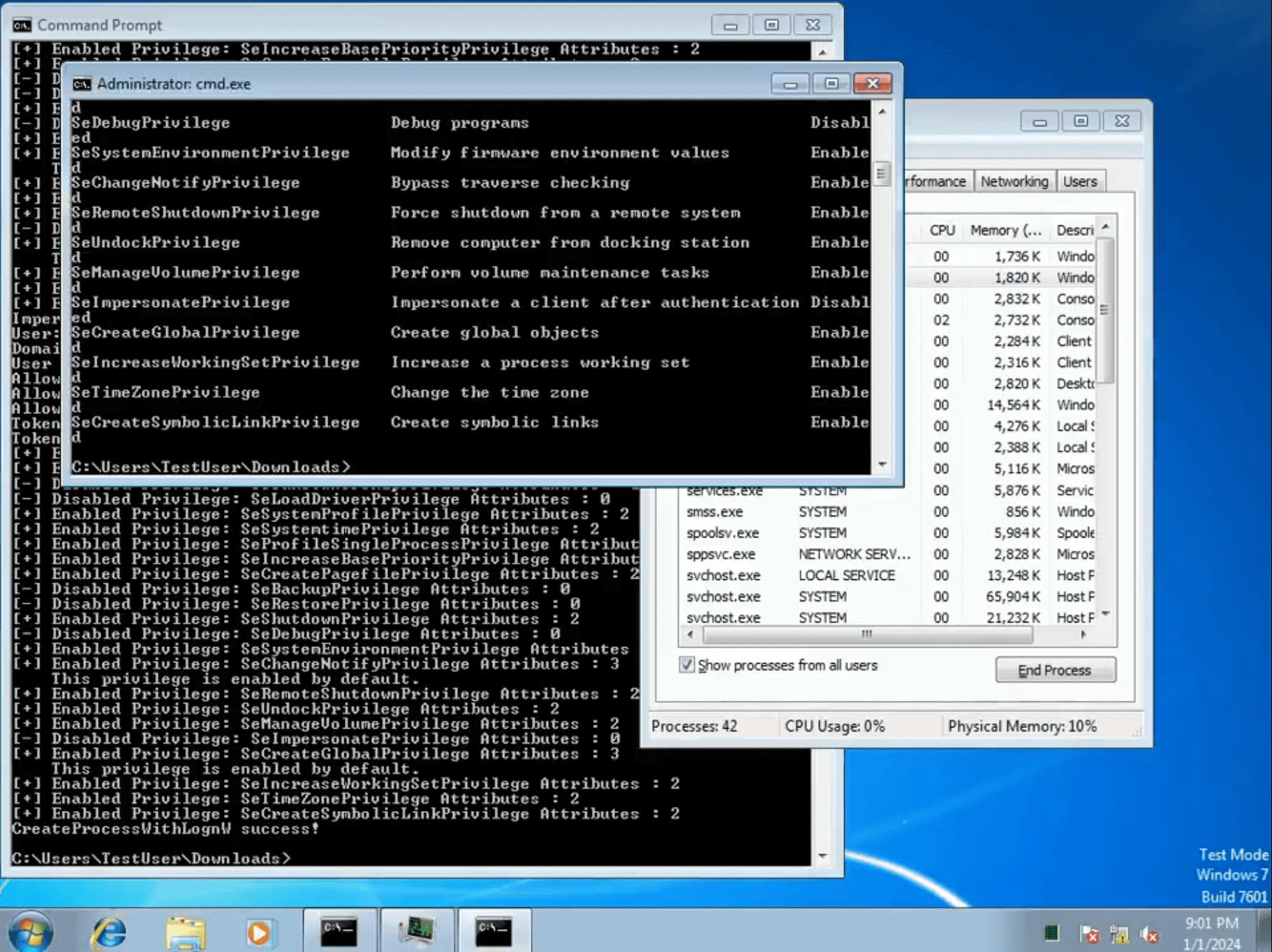Viewport: 1272px width, 952px height.
Task: Click the green CPU meter tray icon
Action: (x=1051, y=932)
